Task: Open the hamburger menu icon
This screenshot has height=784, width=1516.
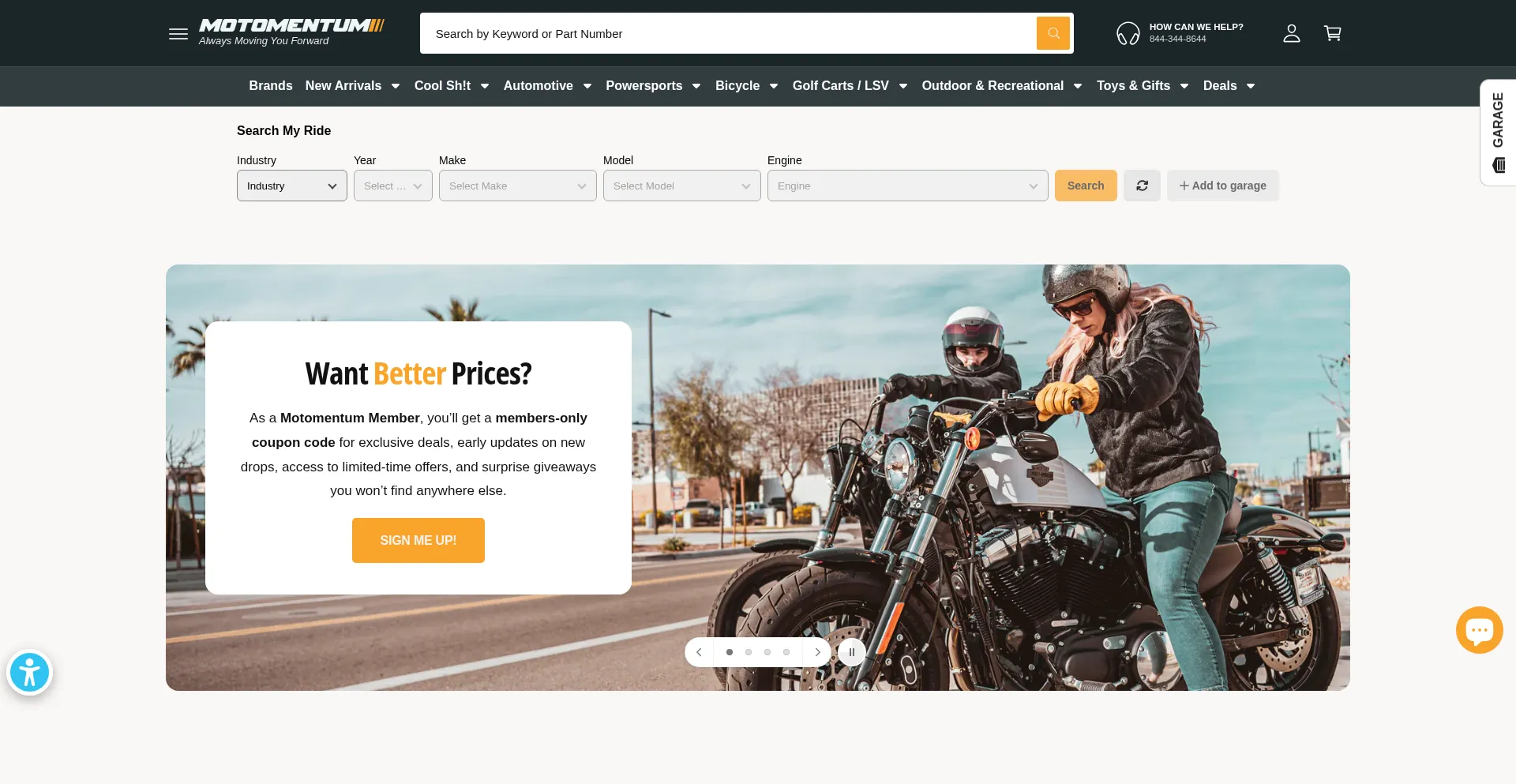Action: [178, 34]
